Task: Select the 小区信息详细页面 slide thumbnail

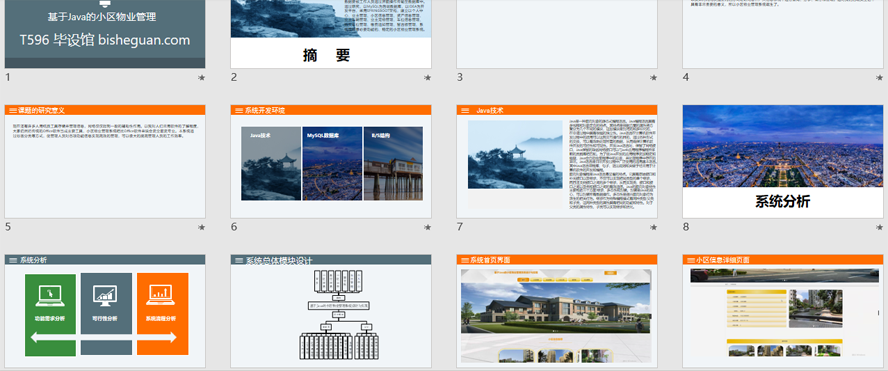Action: click(783, 311)
